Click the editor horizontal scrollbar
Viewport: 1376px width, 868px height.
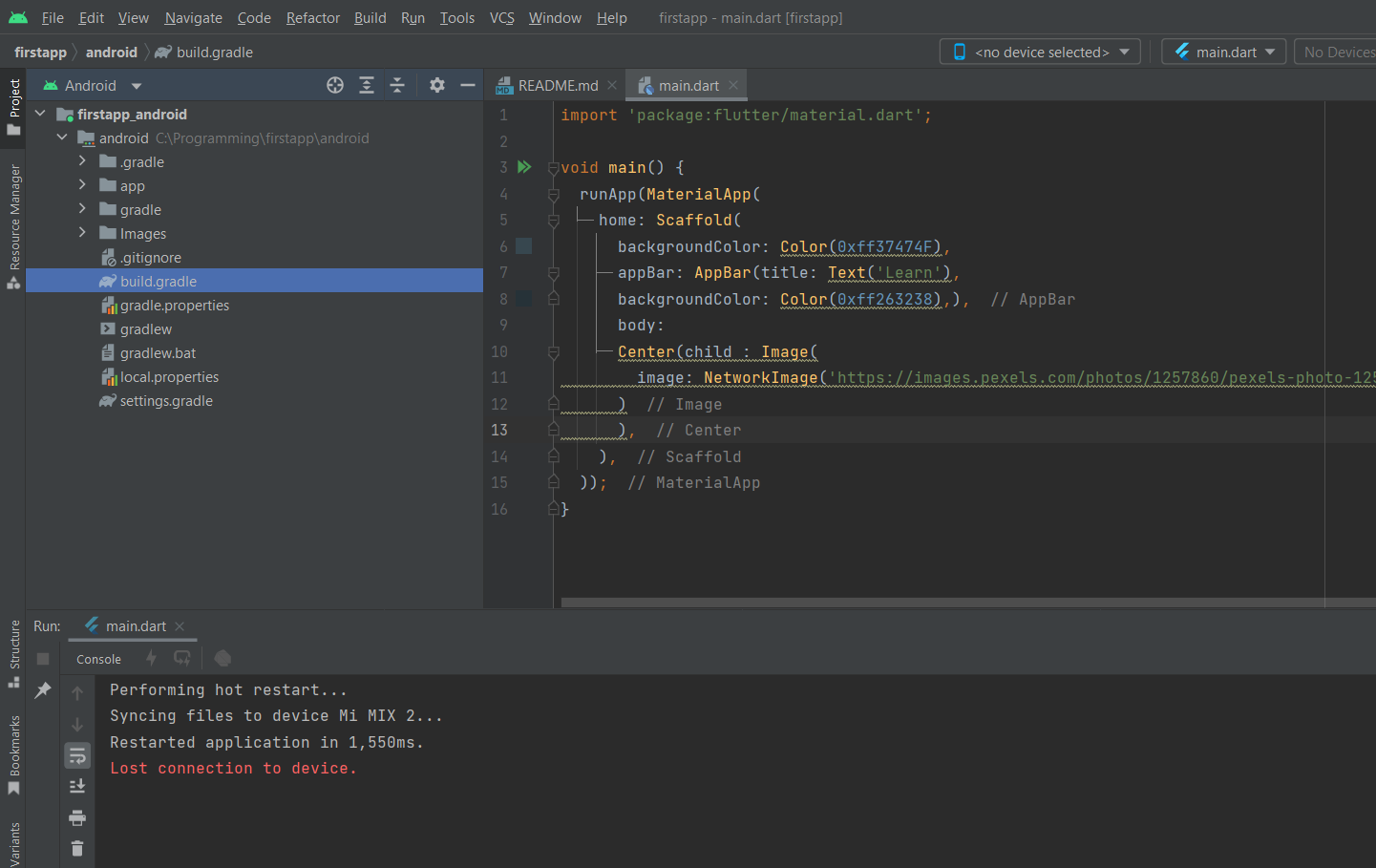(x=968, y=603)
